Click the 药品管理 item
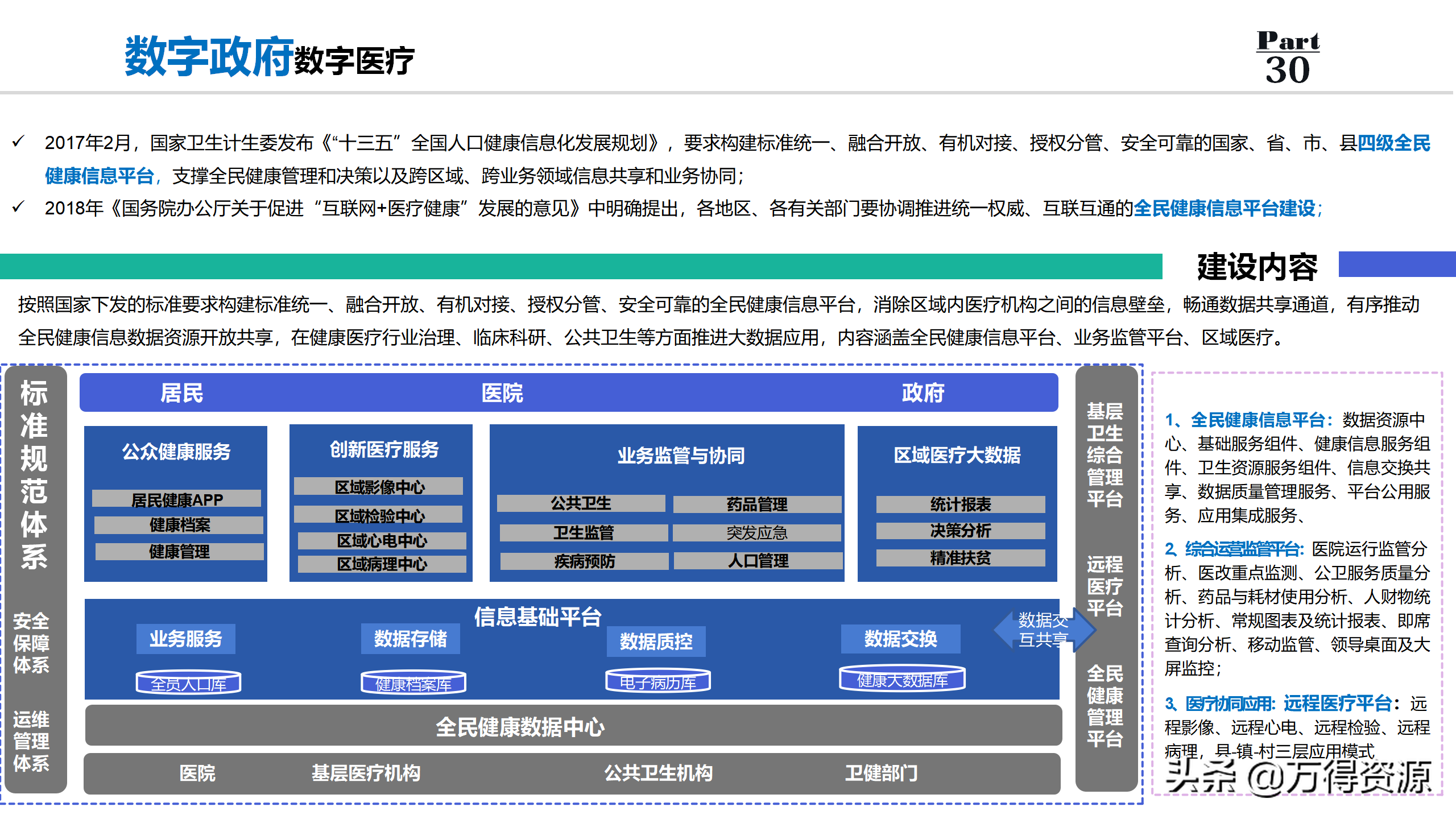 click(x=758, y=504)
